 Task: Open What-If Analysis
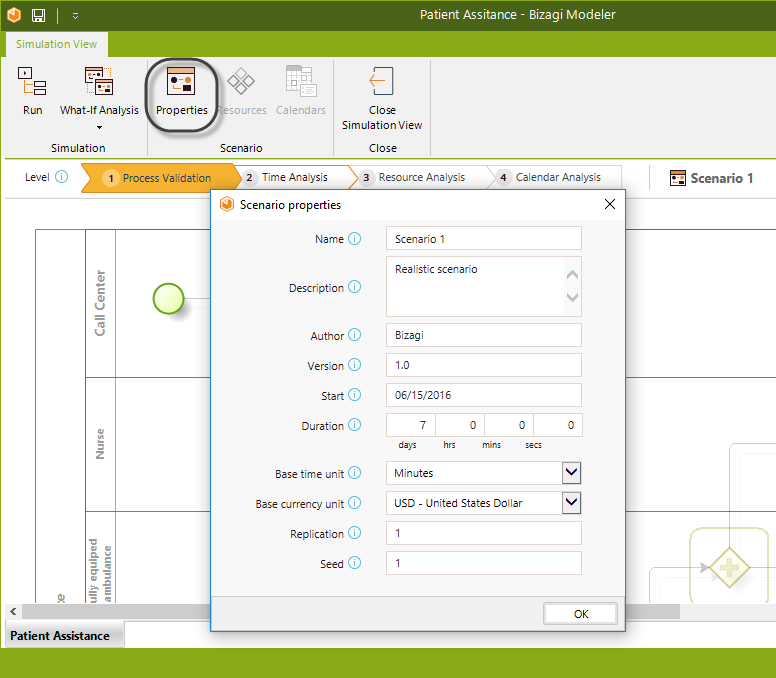[x=99, y=91]
